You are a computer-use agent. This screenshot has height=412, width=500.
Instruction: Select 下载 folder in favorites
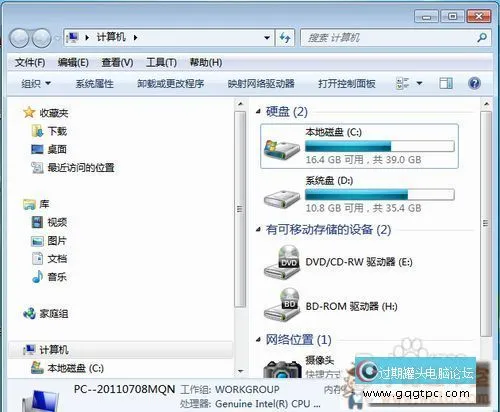[x=49, y=131]
